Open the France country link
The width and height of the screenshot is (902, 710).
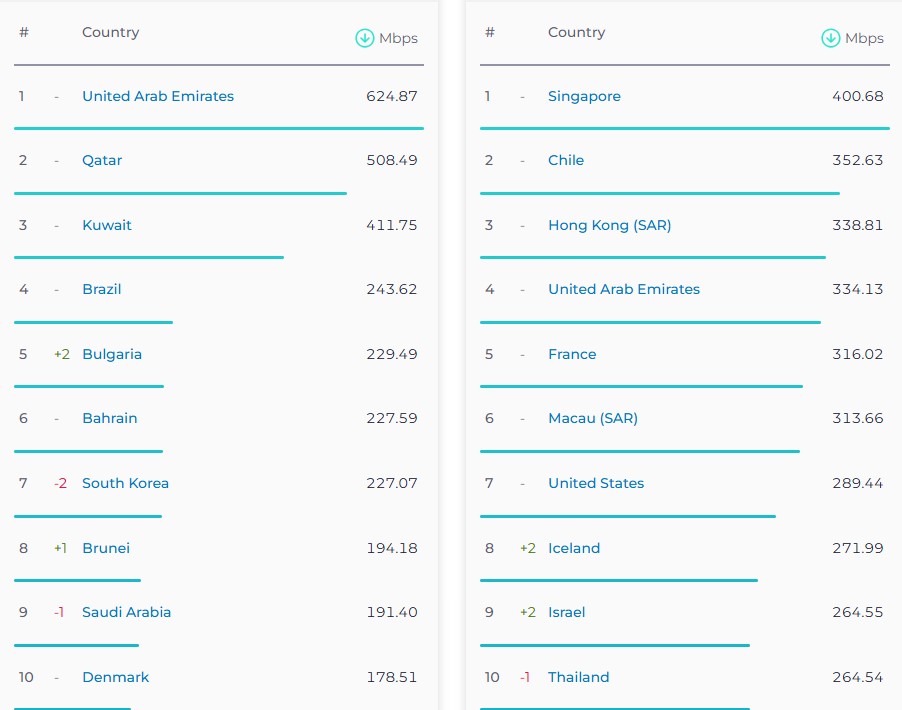coord(572,354)
